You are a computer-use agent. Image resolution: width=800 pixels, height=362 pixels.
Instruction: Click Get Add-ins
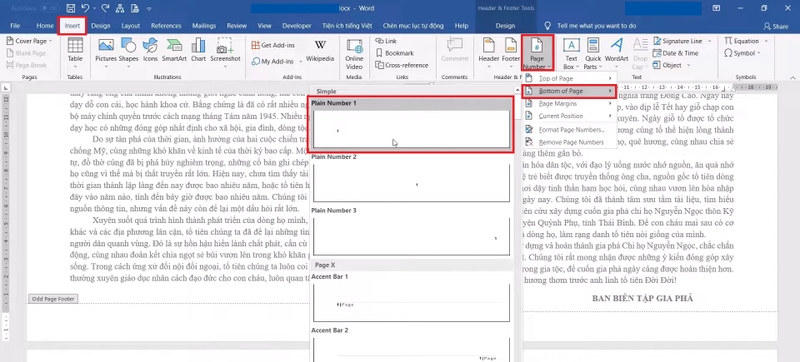(x=273, y=45)
